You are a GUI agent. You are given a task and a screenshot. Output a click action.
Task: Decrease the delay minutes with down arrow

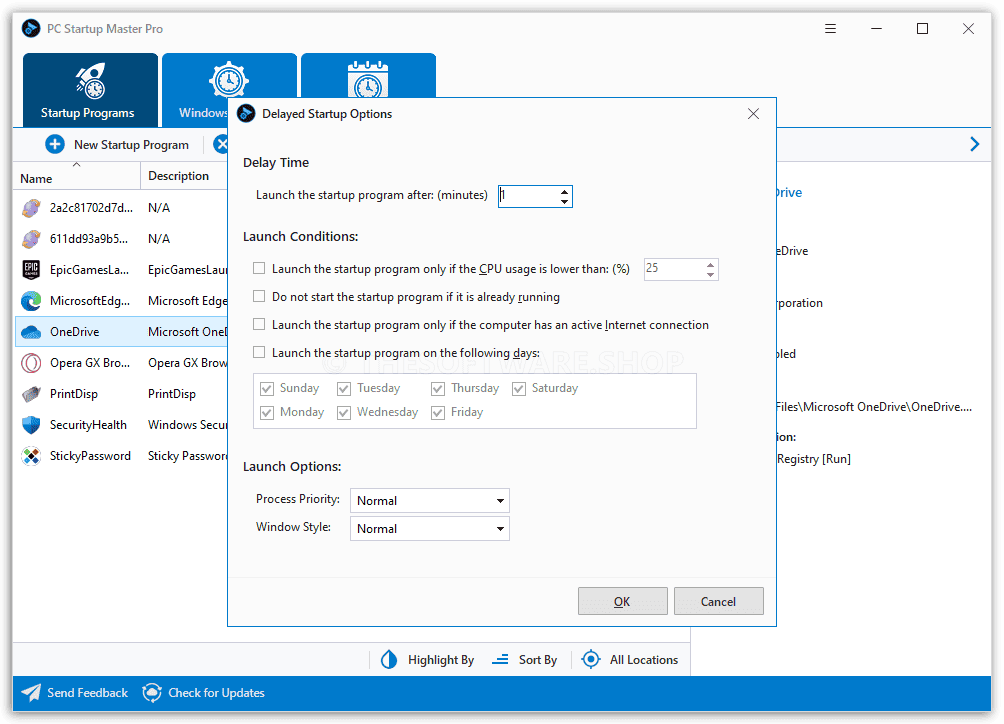coord(564,202)
